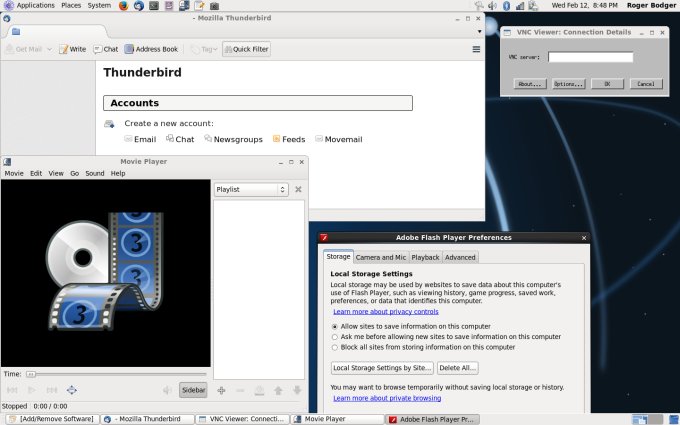Click Local Storage Settings by Site button
The height and width of the screenshot is (425, 680).
coord(381,368)
